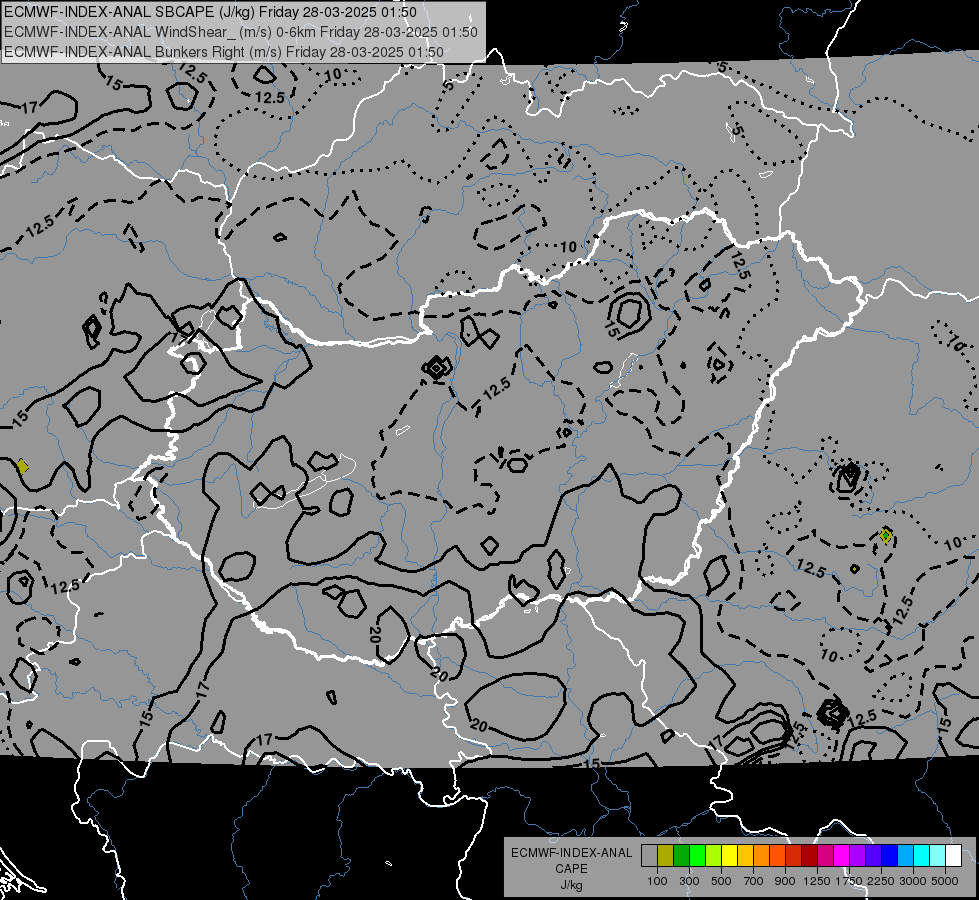The width and height of the screenshot is (979, 900).
Task: Pick the orange swatch in the legend
Action: (x=761, y=856)
